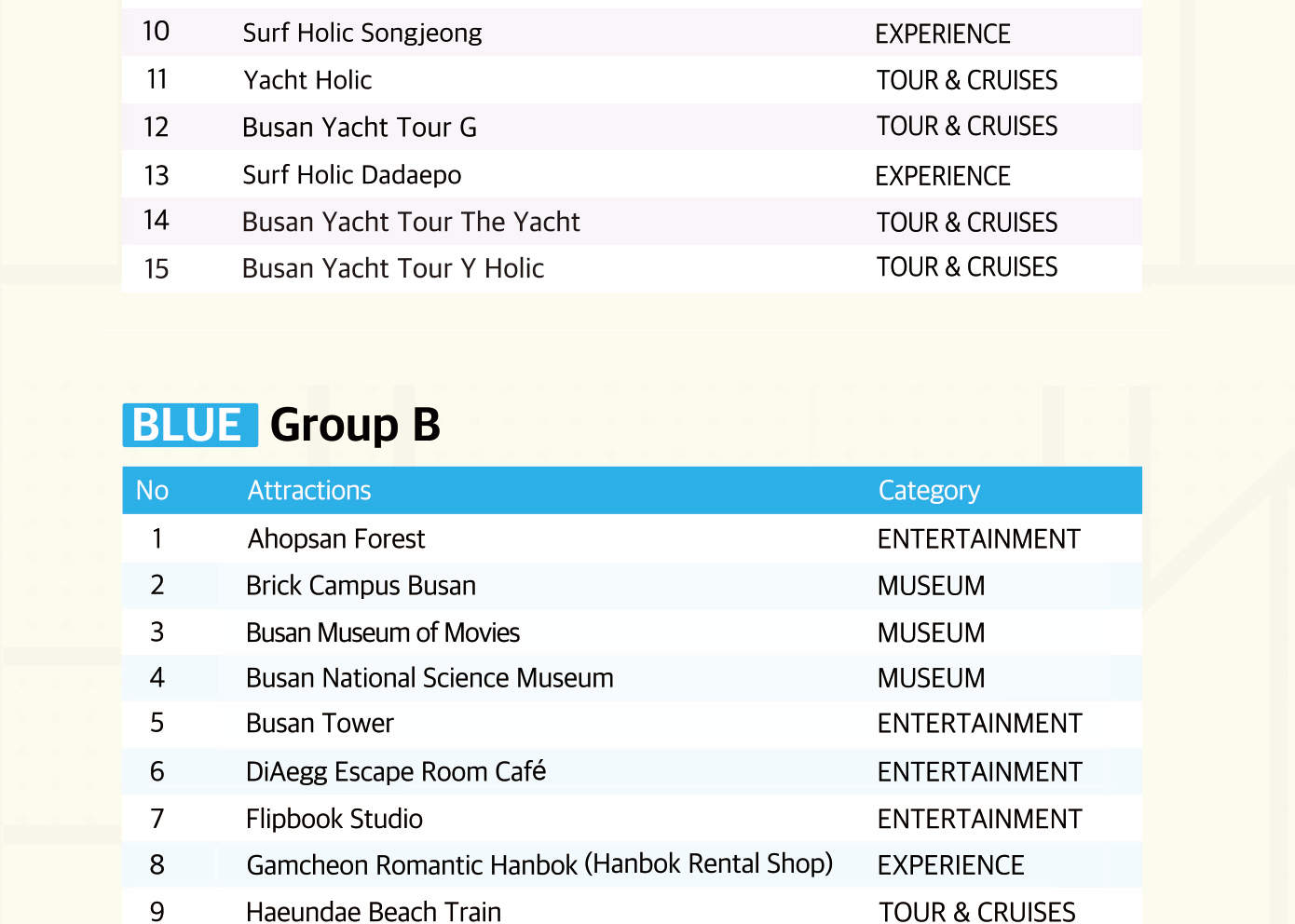Select the Ahopsan Forest row
Image resolution: width=1295 pixels, height=924 pixels.
(632, 538)
